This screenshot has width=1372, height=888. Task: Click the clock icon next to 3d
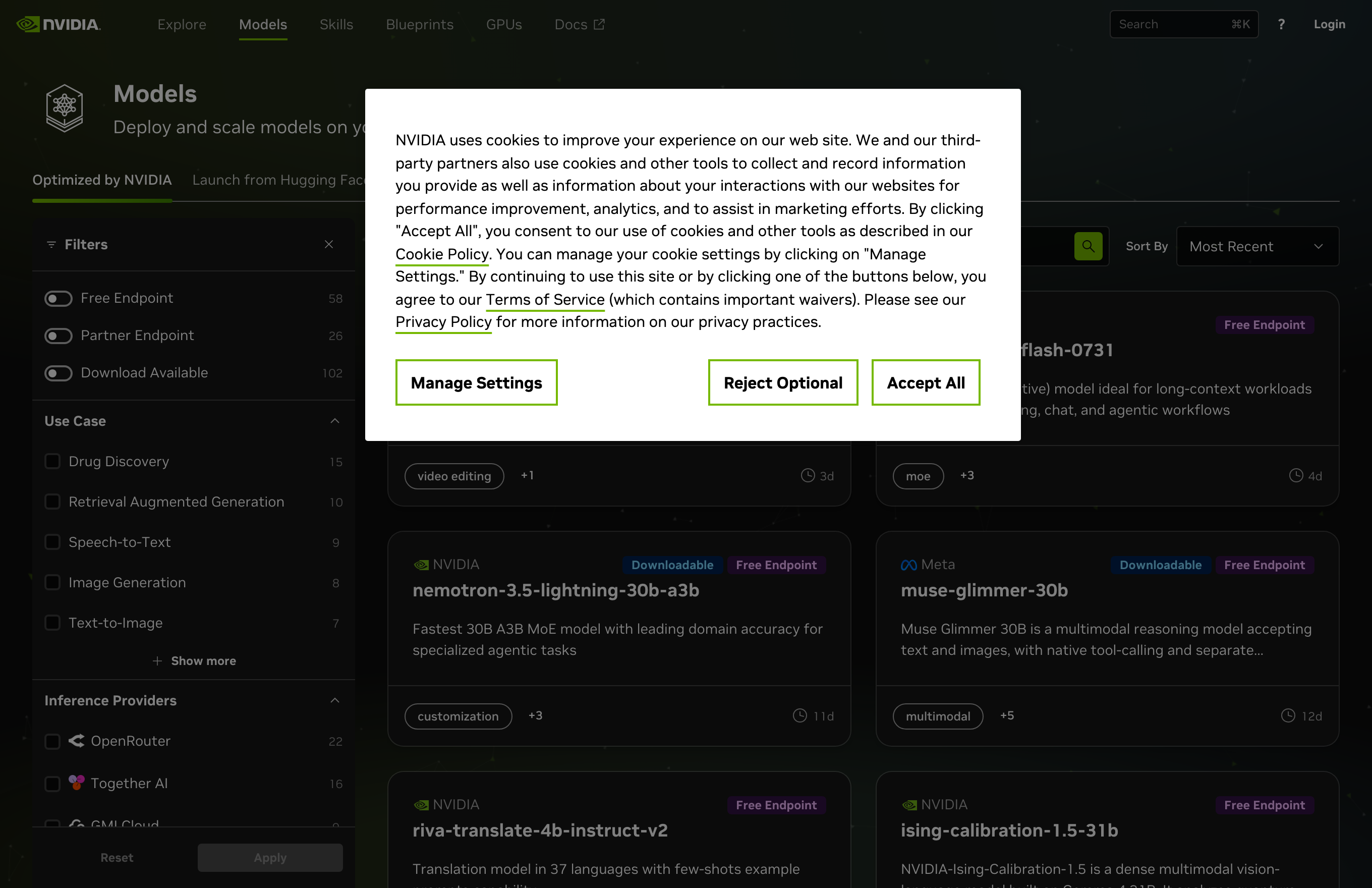(x=808, y=475)
